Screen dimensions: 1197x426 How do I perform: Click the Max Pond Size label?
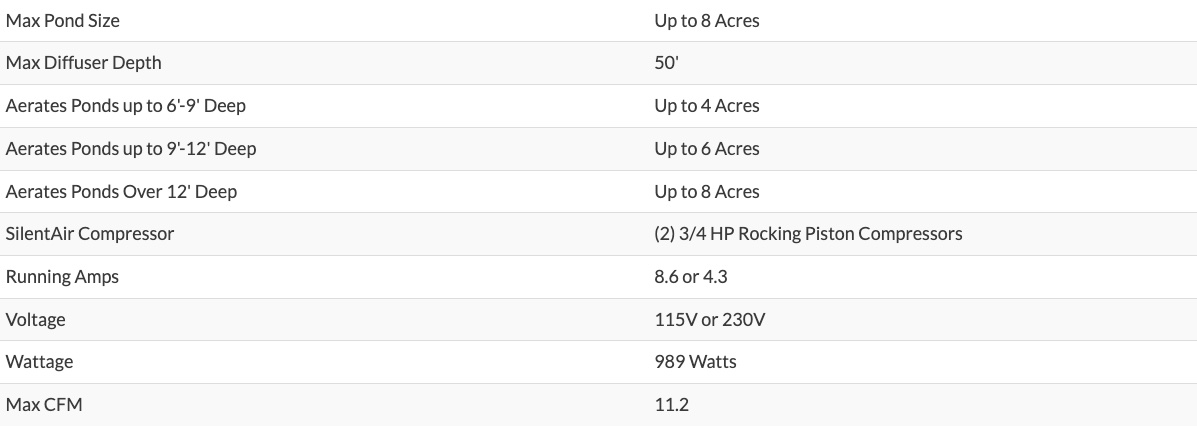pyautogui.click(x=63, y=21)
